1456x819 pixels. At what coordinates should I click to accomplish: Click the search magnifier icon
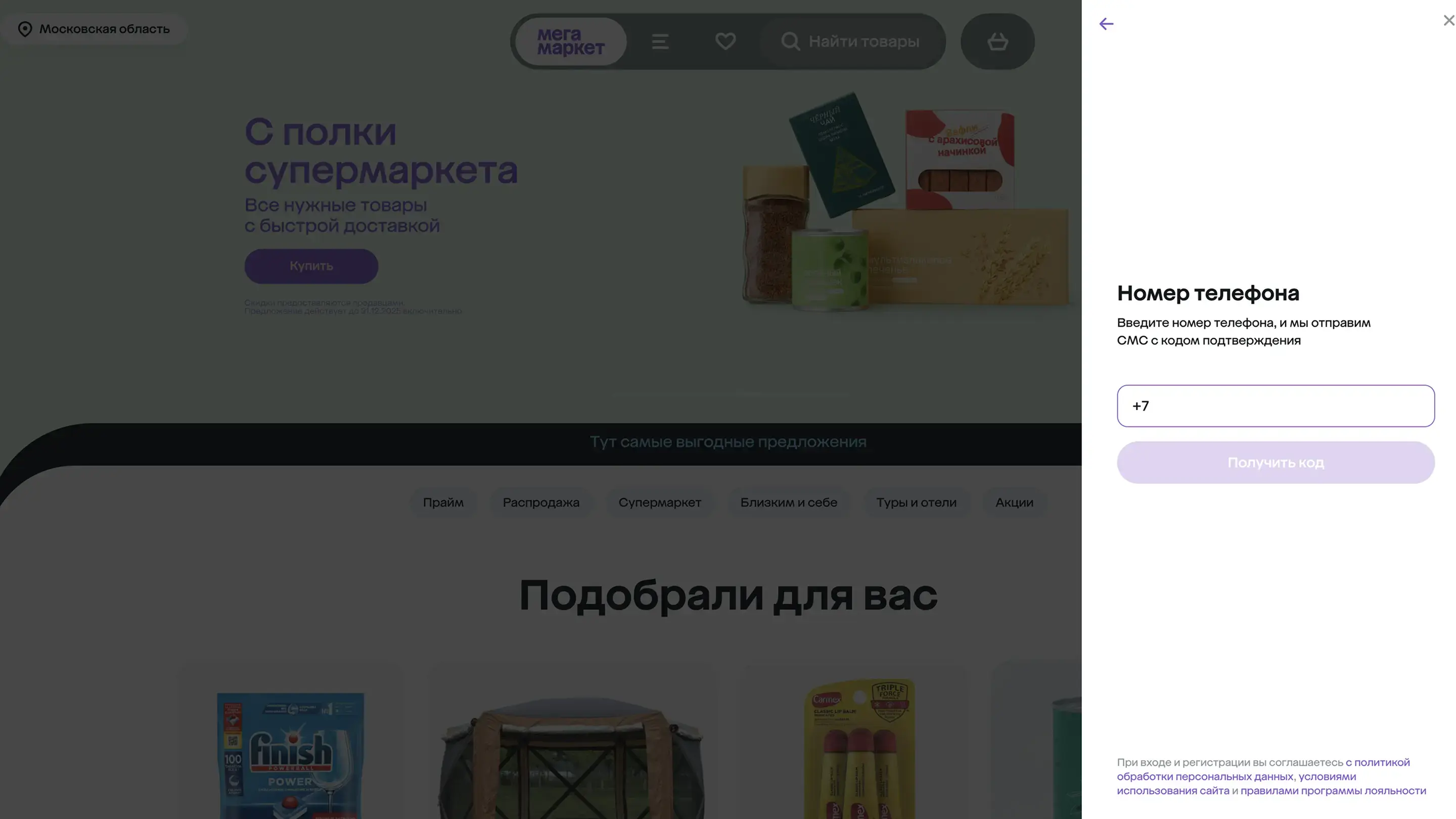(790, 42)
